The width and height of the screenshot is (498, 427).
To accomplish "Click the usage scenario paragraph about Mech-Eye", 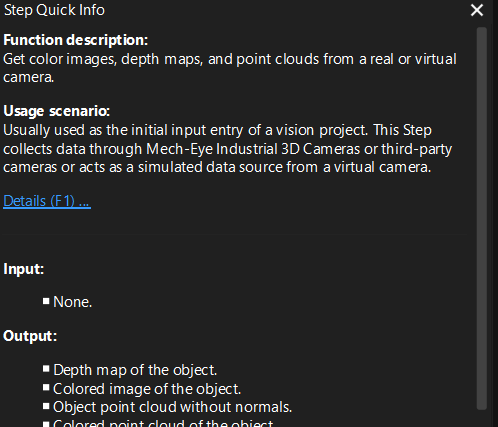I will pyautogui.click(x=227, y=149).
